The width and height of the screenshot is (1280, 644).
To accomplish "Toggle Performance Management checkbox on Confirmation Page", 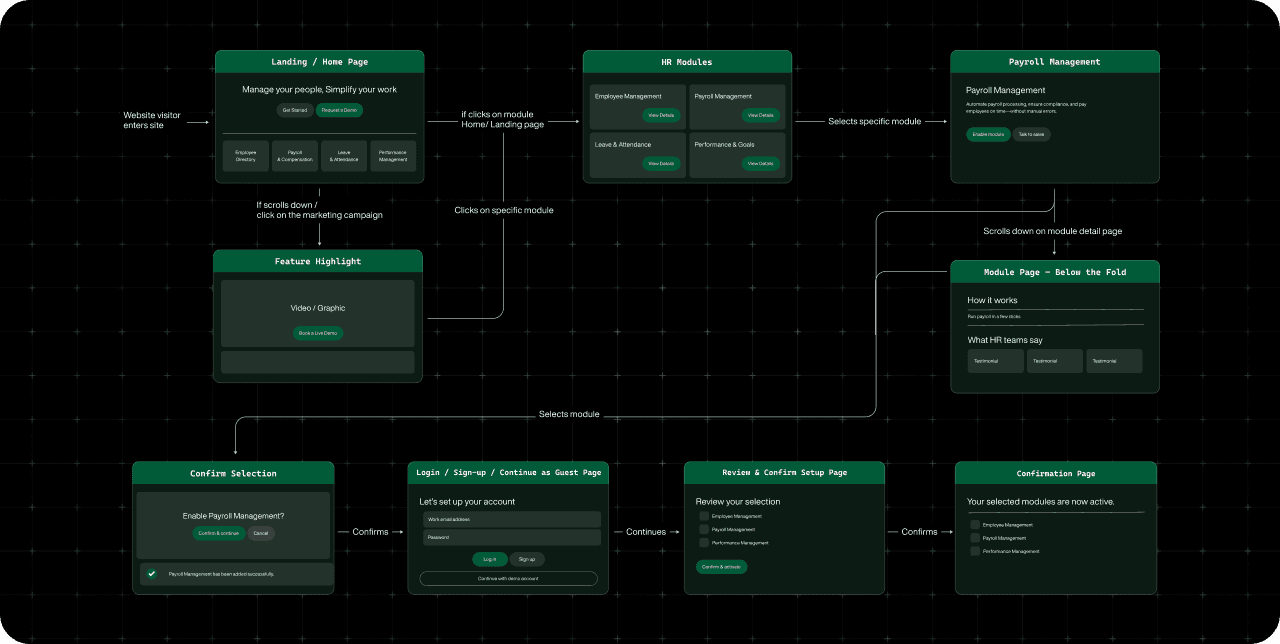I will (975, 551).
